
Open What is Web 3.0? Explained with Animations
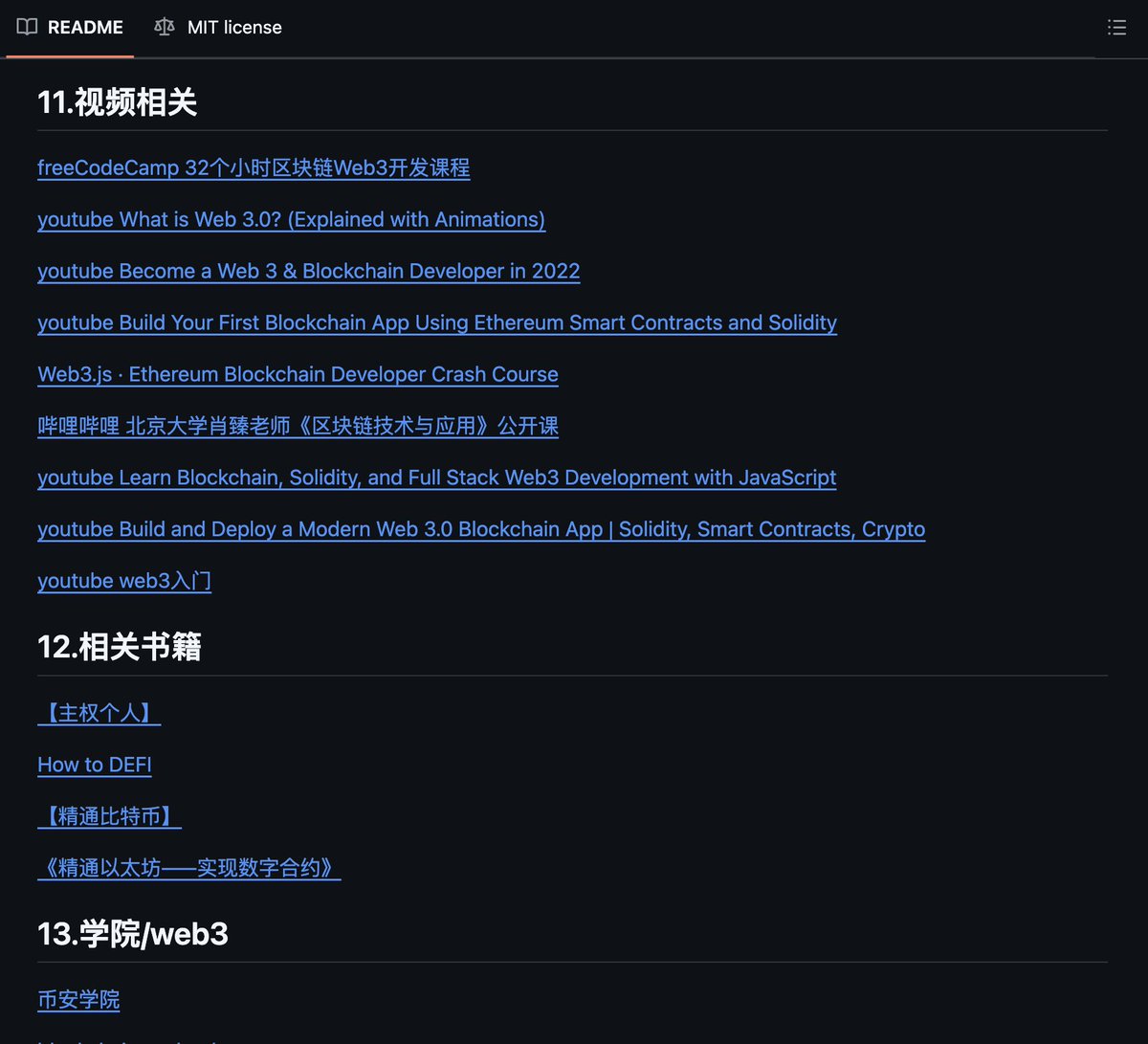[292, 219]
